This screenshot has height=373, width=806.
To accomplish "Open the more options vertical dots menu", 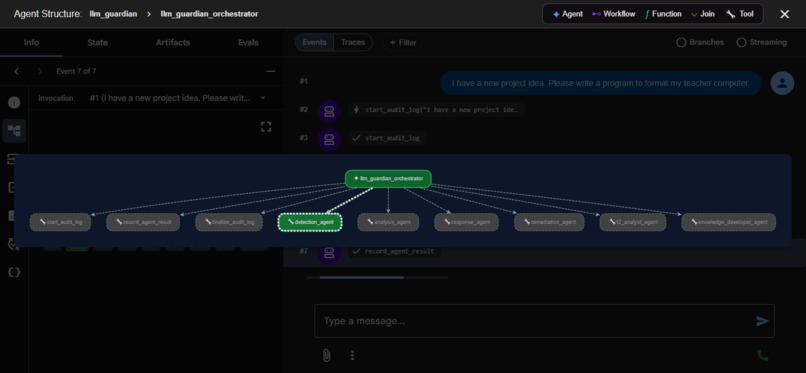I will (352, 355).
